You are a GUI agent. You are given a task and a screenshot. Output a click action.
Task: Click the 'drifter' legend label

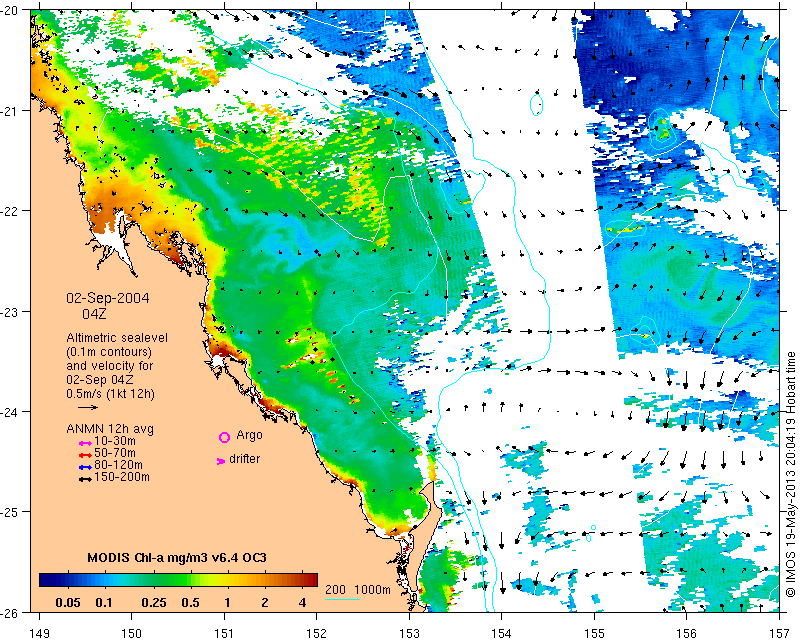(x=245, y=459)
